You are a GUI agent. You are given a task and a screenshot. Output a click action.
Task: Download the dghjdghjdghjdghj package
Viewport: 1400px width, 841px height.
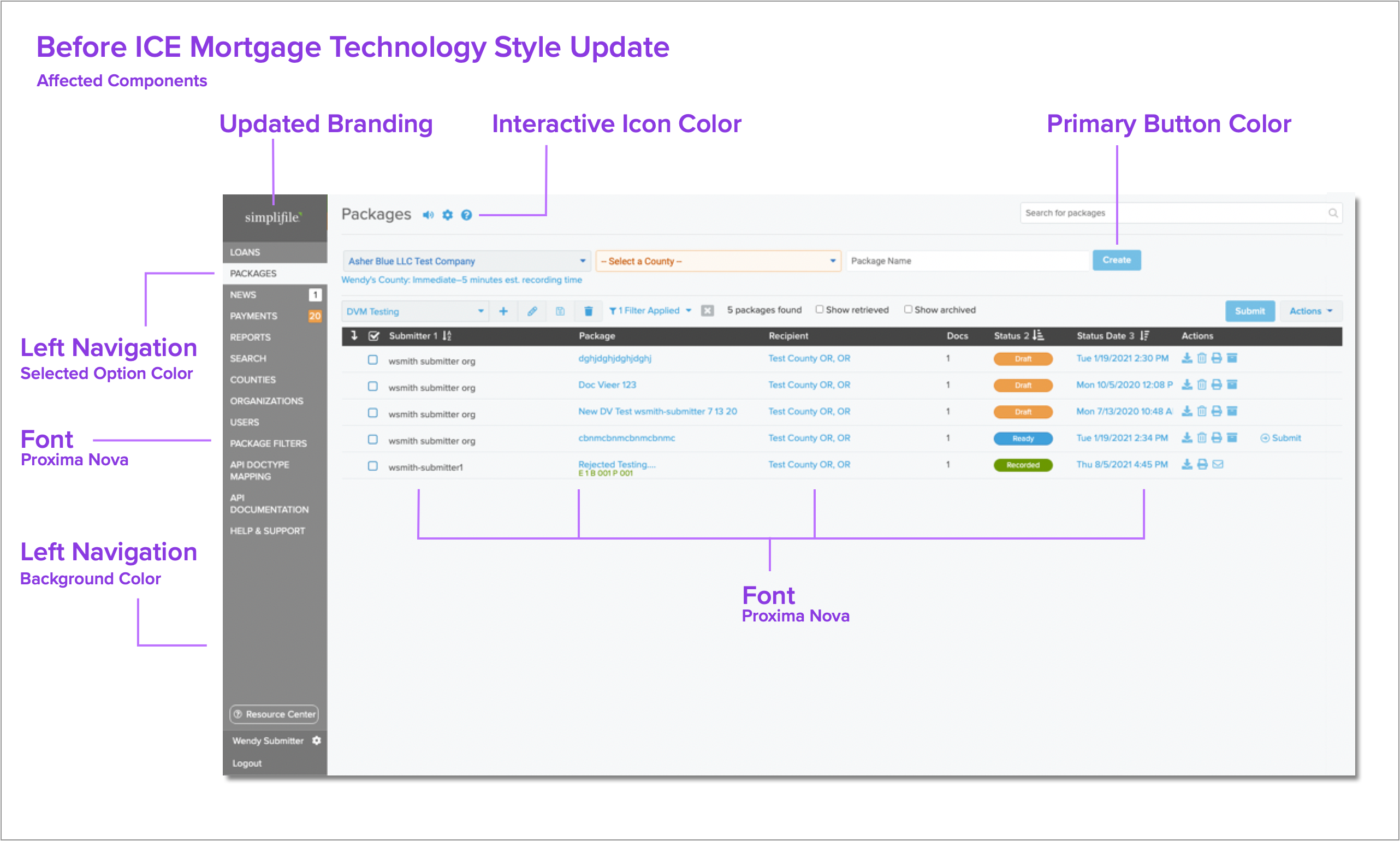tap(1187, 358)
